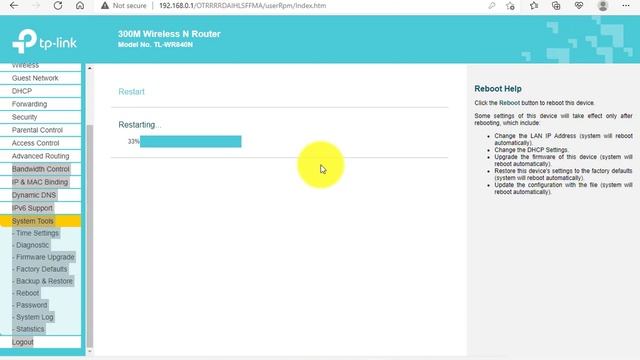Click the 300M Wireless N Router title
The height and width of the screenshot is (360, 640).
169,34
